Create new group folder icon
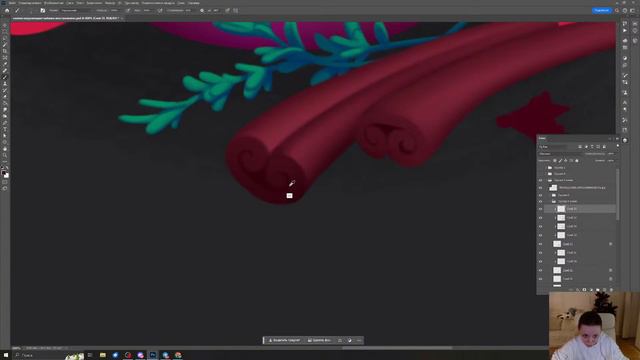The image size is (640, 360). (598, 290)
